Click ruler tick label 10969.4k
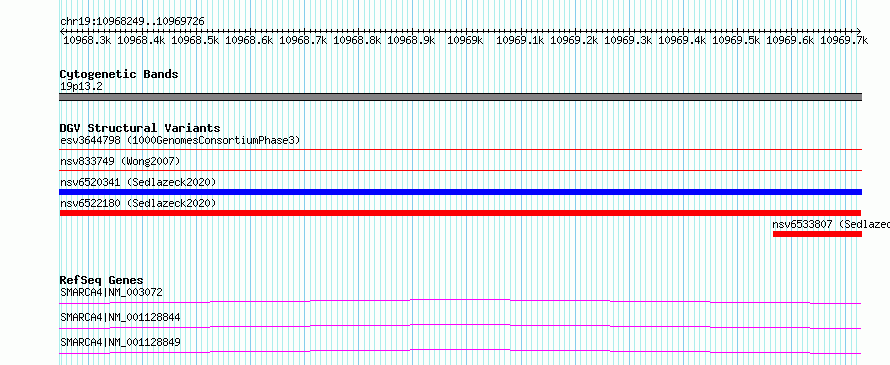This screenshot has height=365, width=890. [682, 40]
